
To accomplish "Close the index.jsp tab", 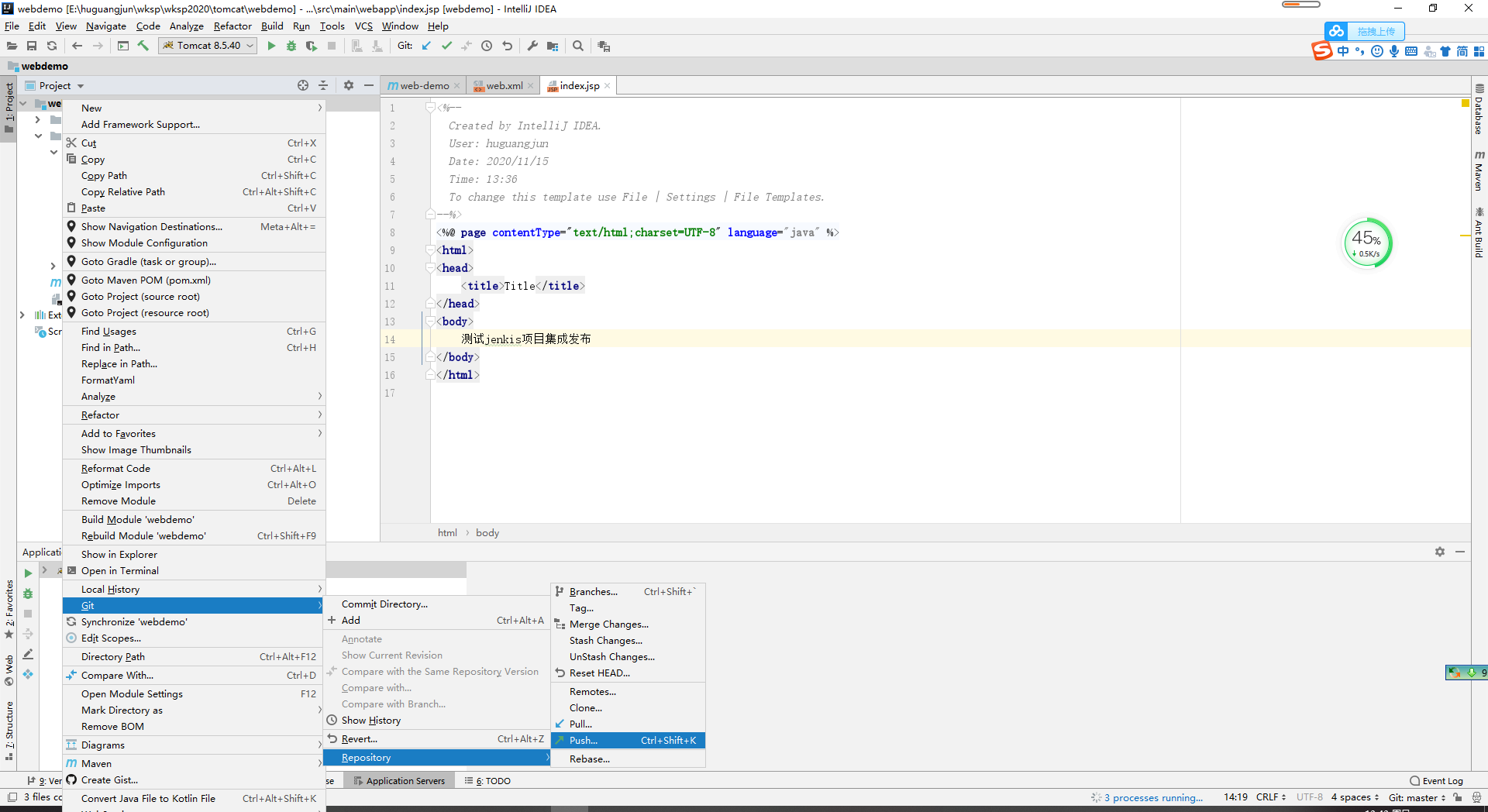I will click(608, 85).
